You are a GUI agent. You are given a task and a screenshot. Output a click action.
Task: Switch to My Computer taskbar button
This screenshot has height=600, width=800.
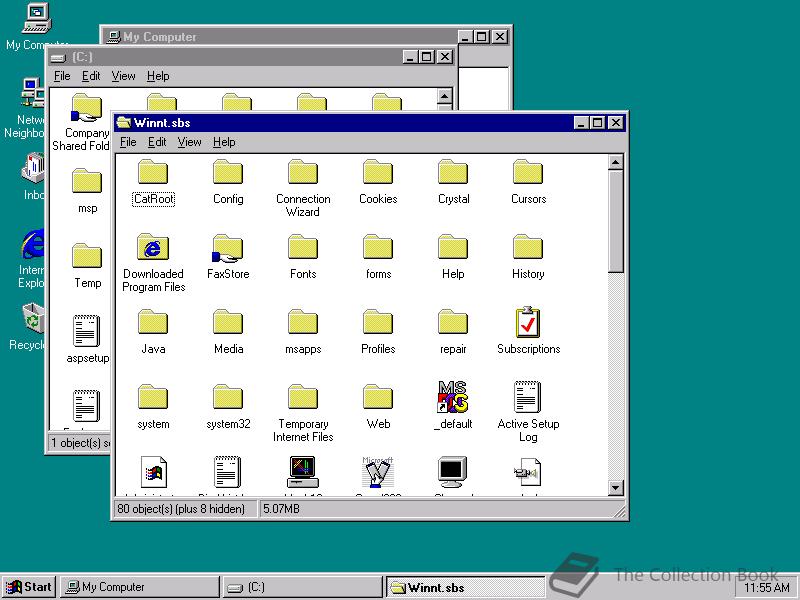(x=139, y=587)
